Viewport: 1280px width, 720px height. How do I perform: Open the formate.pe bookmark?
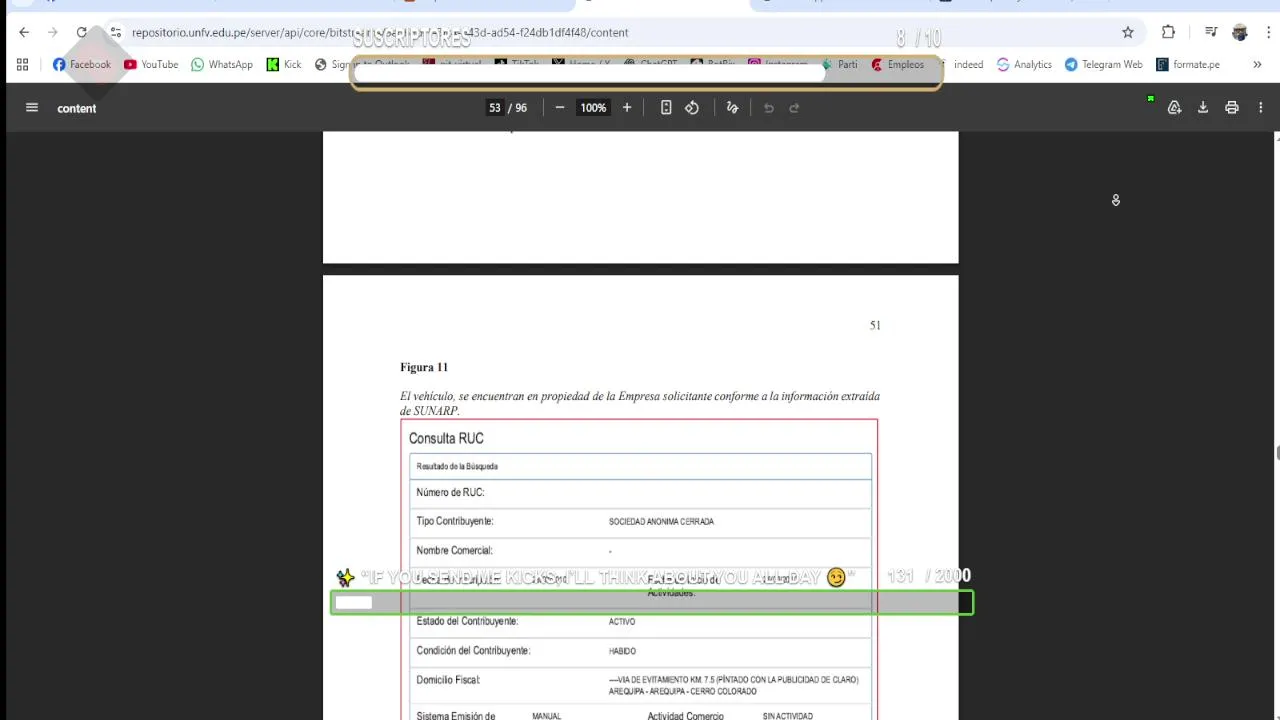[x=1188, y=64]
